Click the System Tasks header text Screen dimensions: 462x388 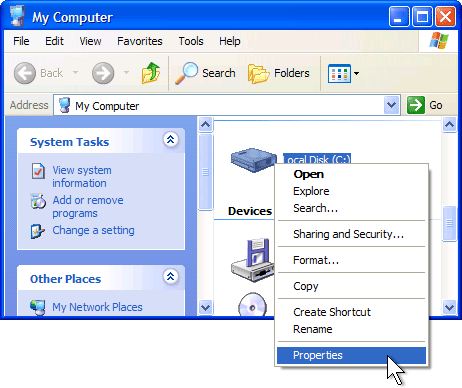point(70,142)
